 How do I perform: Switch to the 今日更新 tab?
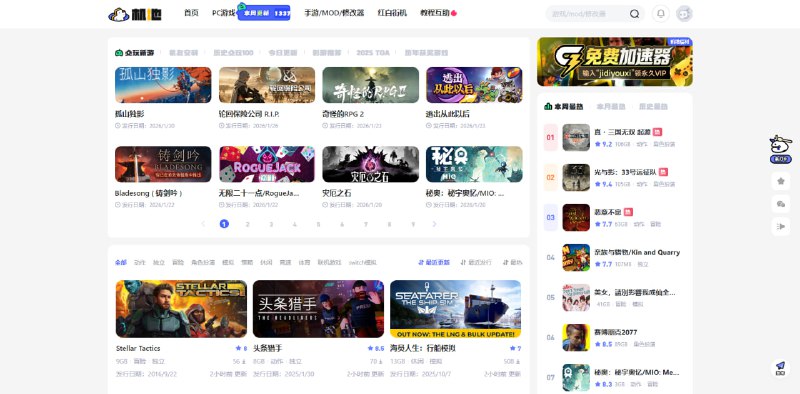pyautogui.click(x=283, y=53)
